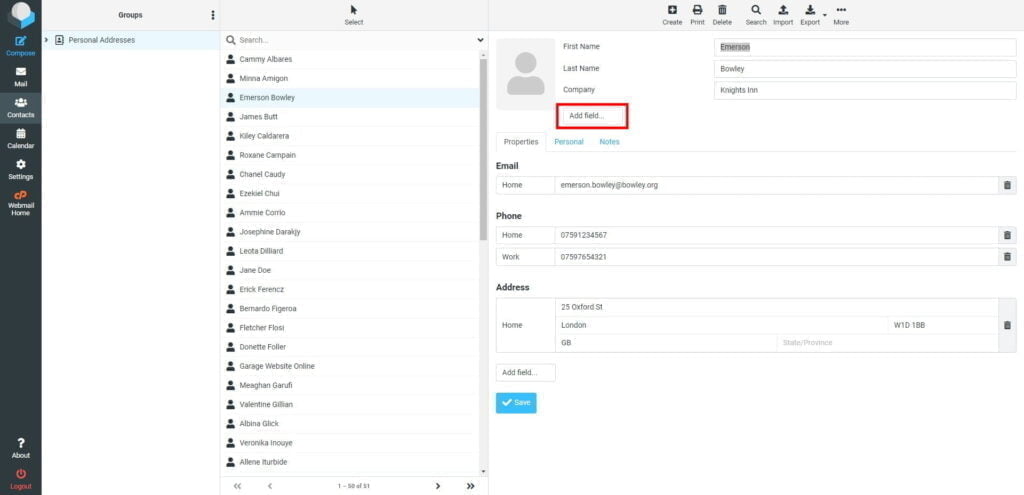
Task: Go to previous contacts page
Action: click(x=270, y=486)
